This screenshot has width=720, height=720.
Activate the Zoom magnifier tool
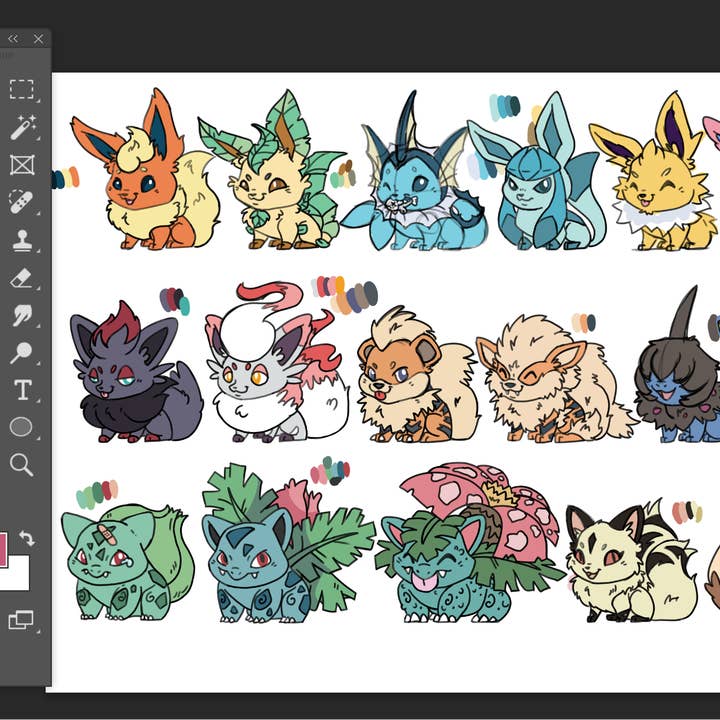[x=21, y=464]
